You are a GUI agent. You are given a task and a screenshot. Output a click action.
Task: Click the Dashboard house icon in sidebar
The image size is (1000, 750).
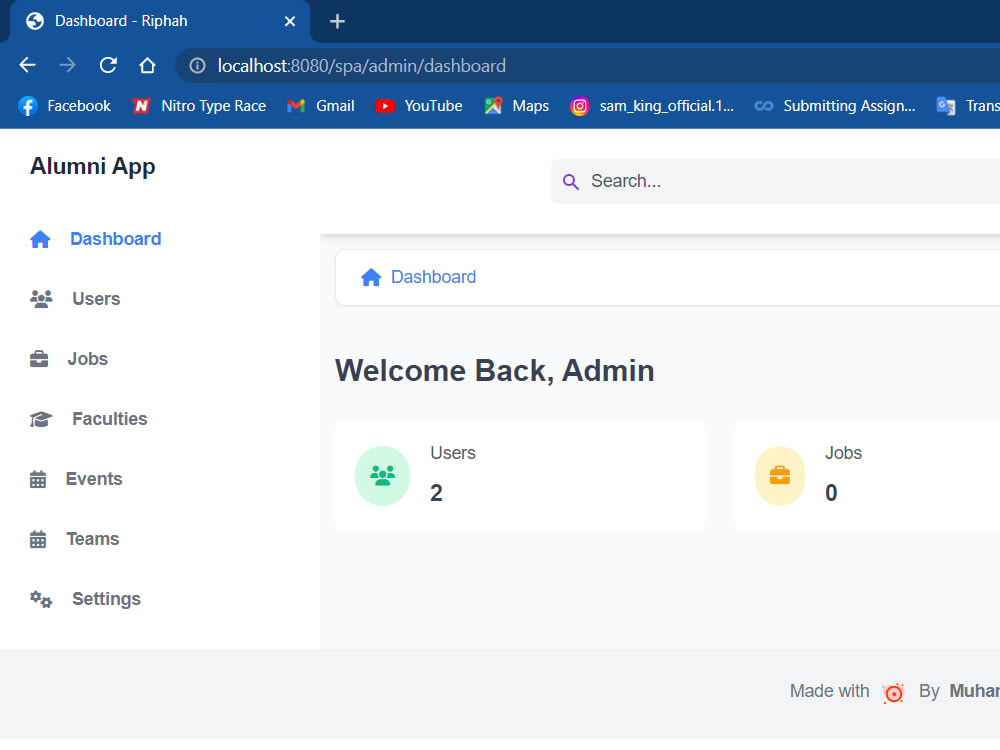[40, 238]
